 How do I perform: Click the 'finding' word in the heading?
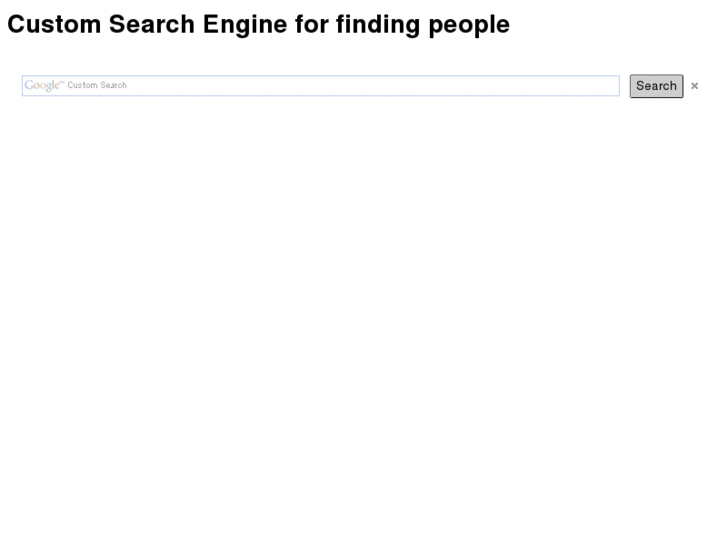[378, 26]
